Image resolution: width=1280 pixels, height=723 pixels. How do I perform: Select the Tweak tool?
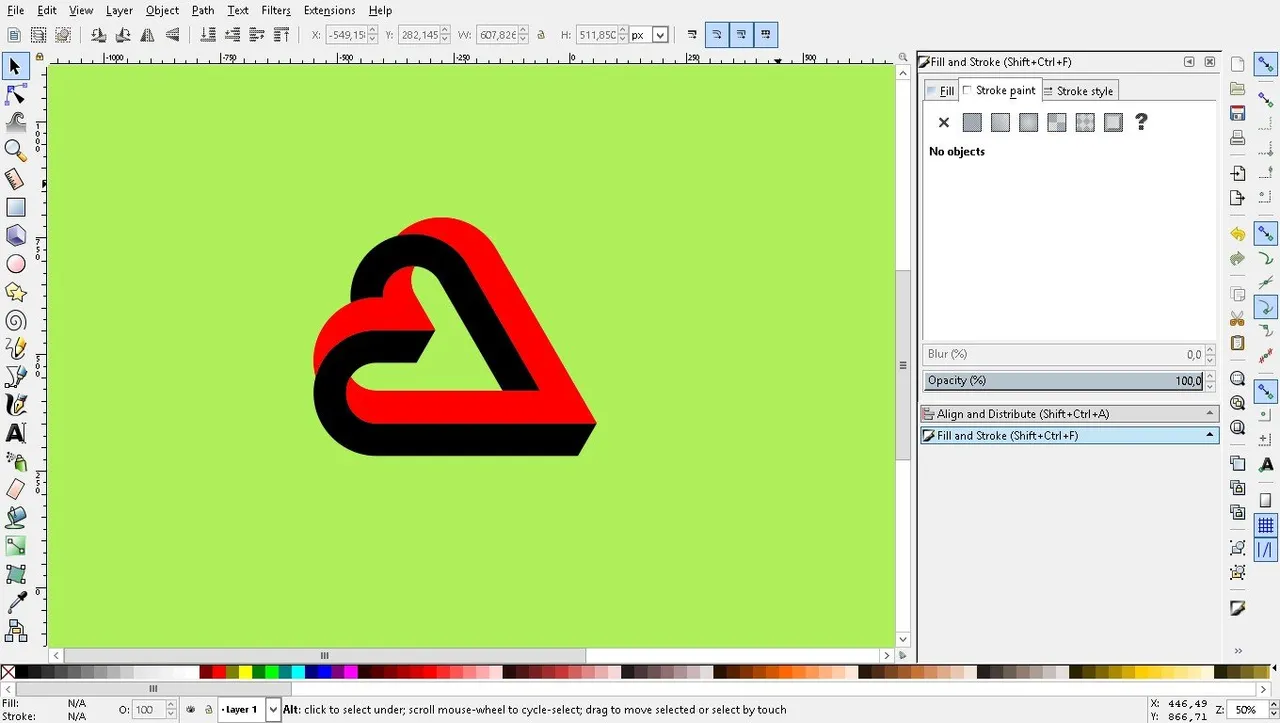pos(16,122)
